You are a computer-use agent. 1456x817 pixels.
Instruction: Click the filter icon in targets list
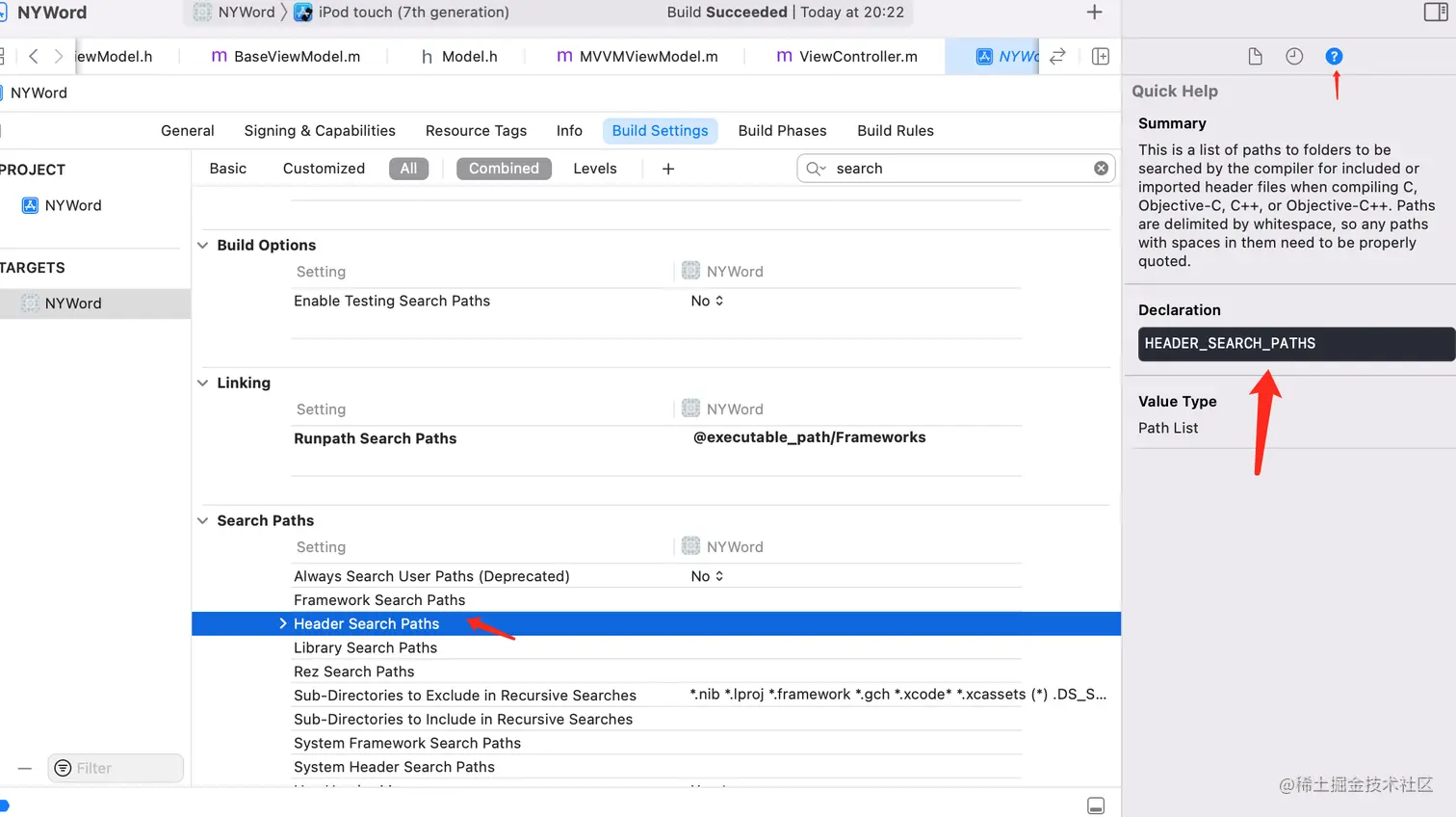coord(63,769)
